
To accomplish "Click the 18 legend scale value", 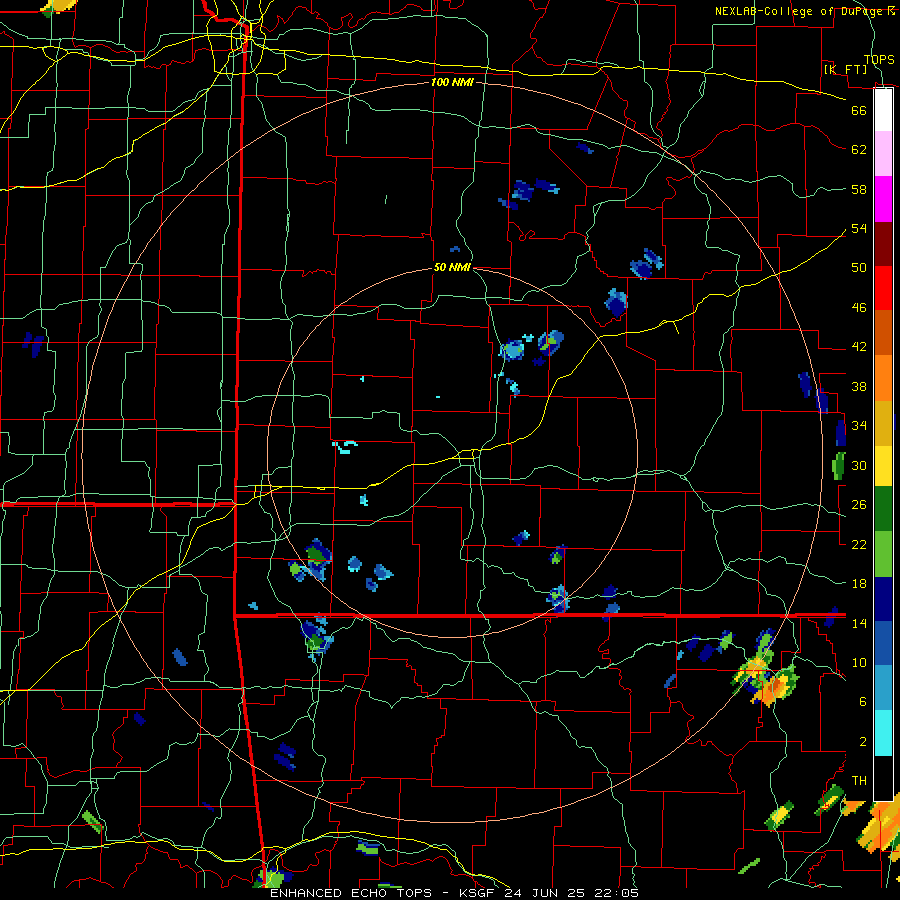I will click(859, 584).
